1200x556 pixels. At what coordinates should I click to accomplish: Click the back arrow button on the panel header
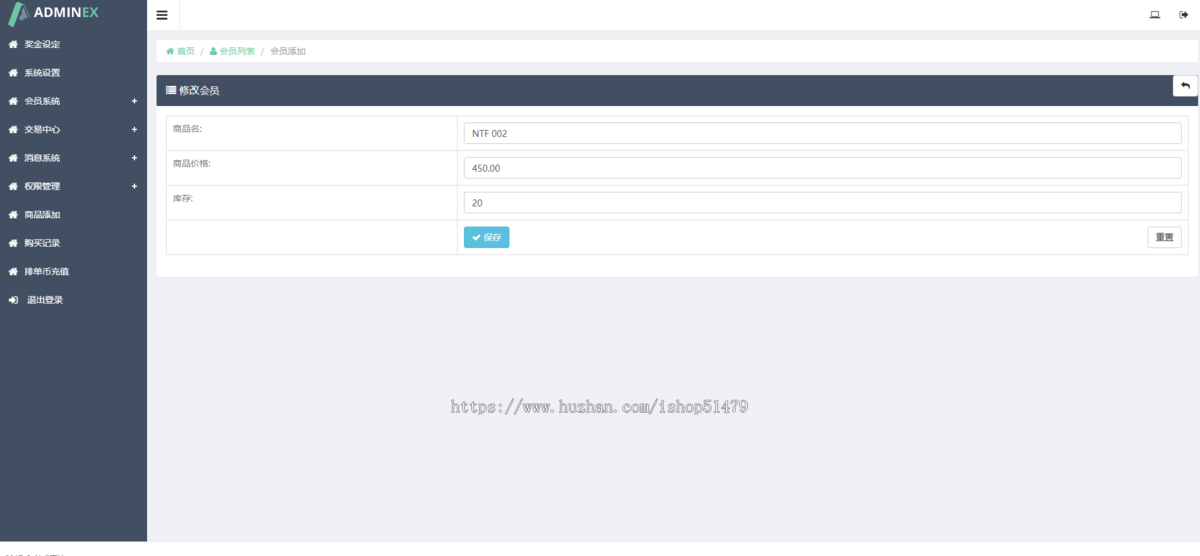pos(1185,86)
